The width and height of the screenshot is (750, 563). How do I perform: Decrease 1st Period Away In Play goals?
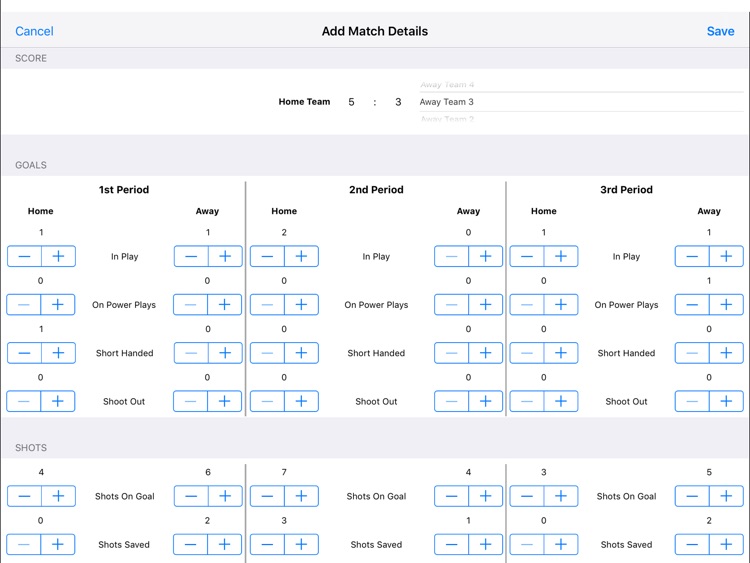191,256
